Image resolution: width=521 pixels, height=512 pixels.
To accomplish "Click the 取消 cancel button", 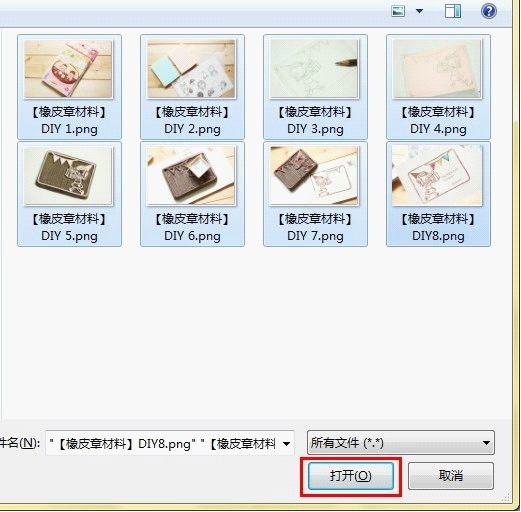I will click(x=451, y=476).
